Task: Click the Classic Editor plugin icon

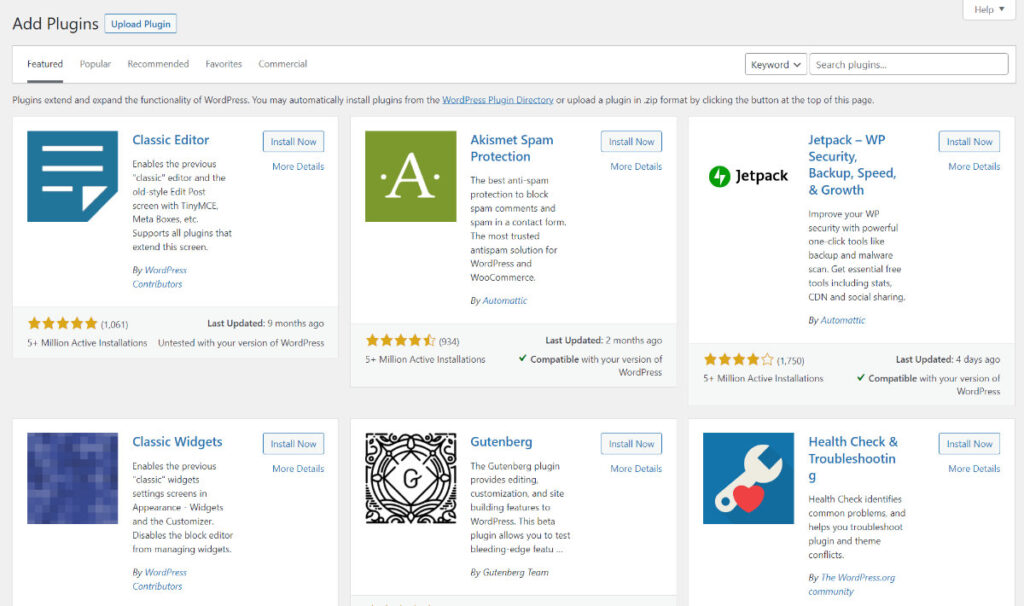Action: (72, 176)
